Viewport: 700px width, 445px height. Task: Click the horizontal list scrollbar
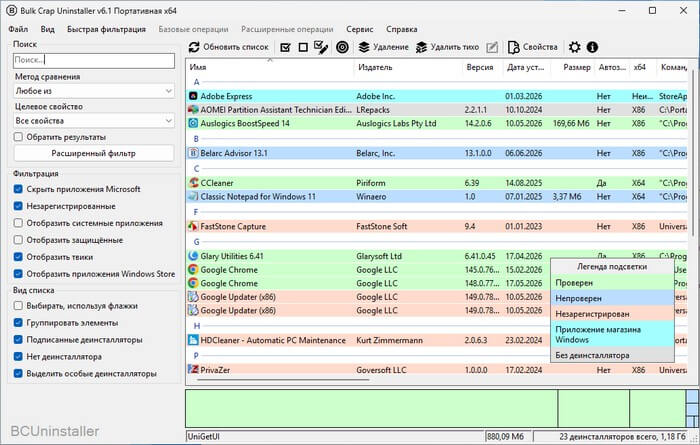283,380
